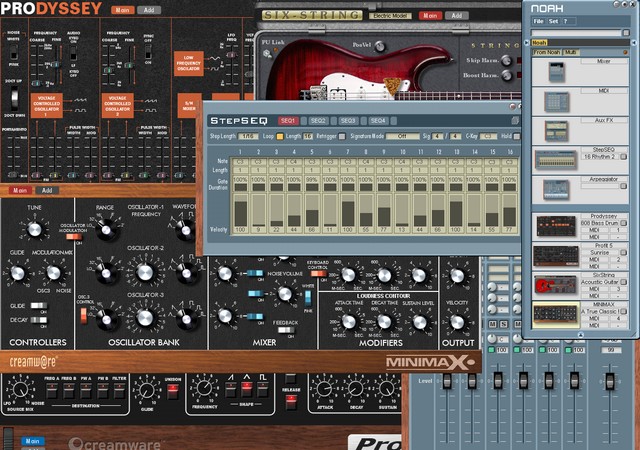This screenshot has height=450, width=640.
Task: Toggle the StepSEQ Retrigger checkbox
Action: (x=342, y=136)
